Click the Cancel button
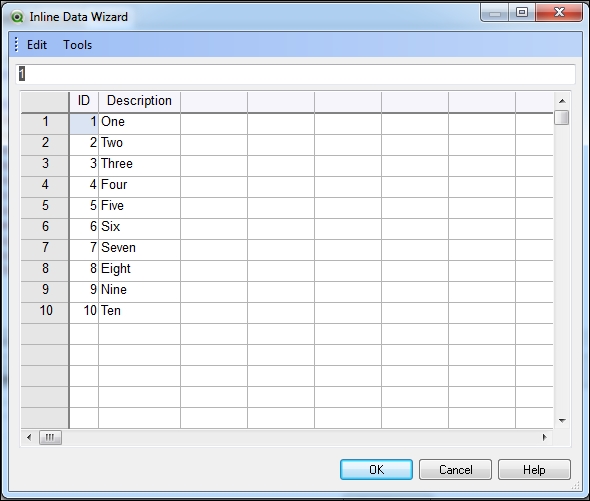The height and width of the screenshot is (501, 590). (x=455, y=469)
